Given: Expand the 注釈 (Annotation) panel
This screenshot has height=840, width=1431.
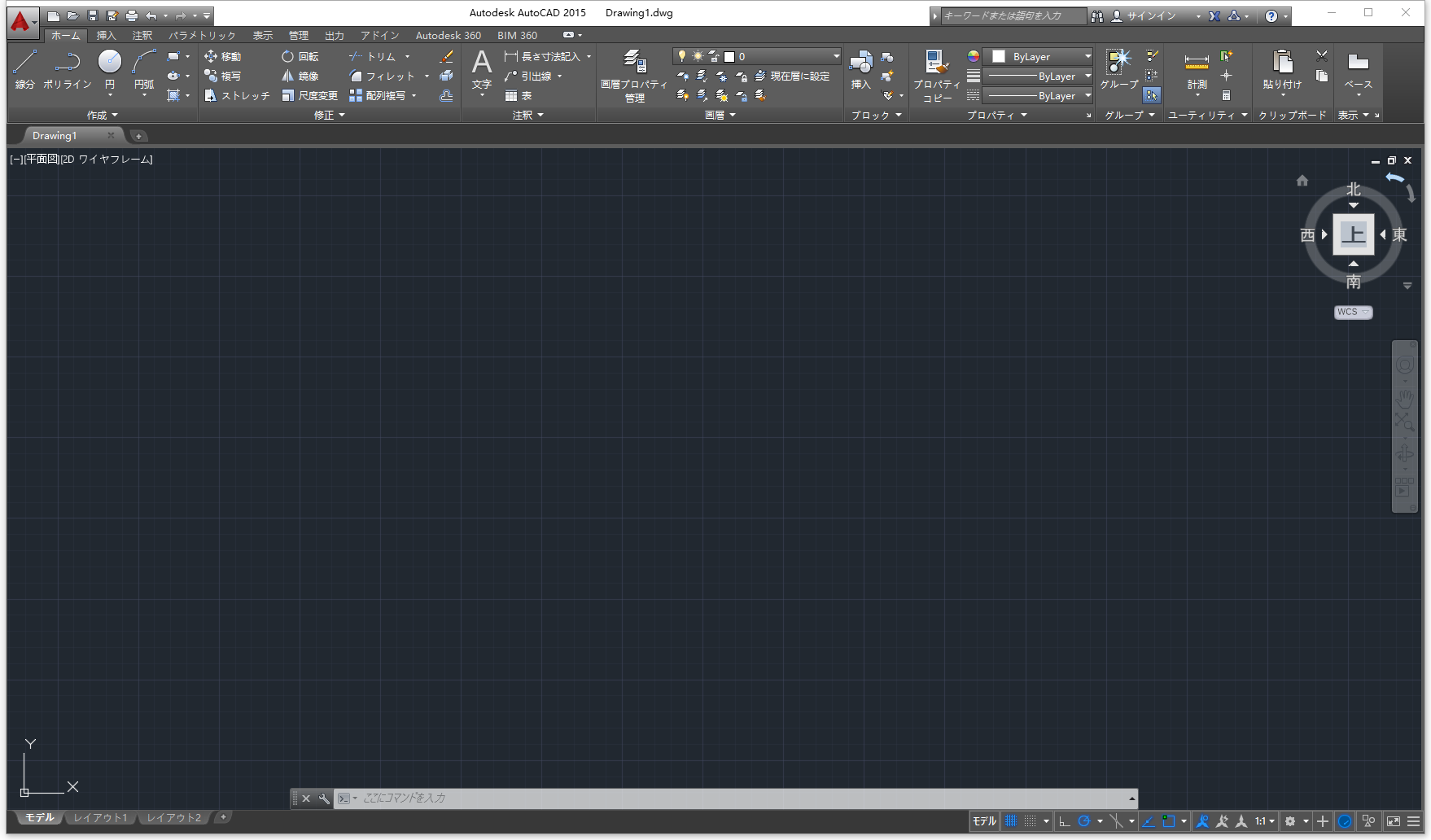Looking at the screenshot, I should 528,115.
